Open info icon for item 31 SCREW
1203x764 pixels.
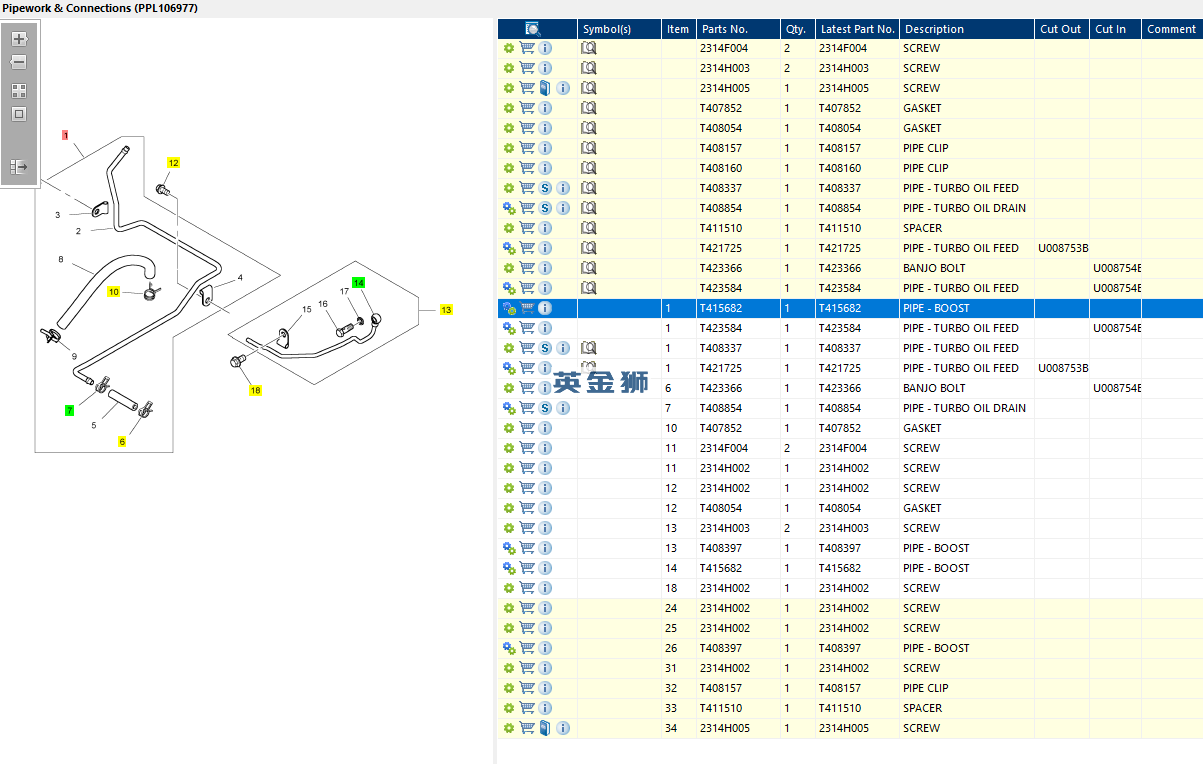pyautogui.click(x=545, y=668)
